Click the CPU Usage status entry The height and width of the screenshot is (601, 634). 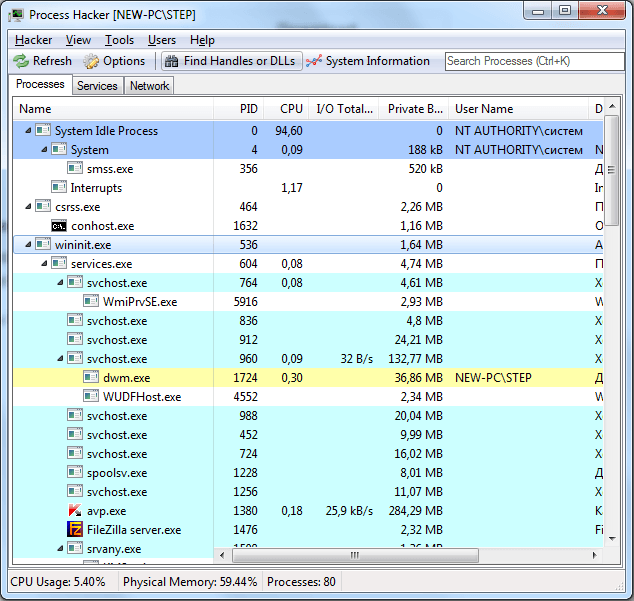coord(58,582)
